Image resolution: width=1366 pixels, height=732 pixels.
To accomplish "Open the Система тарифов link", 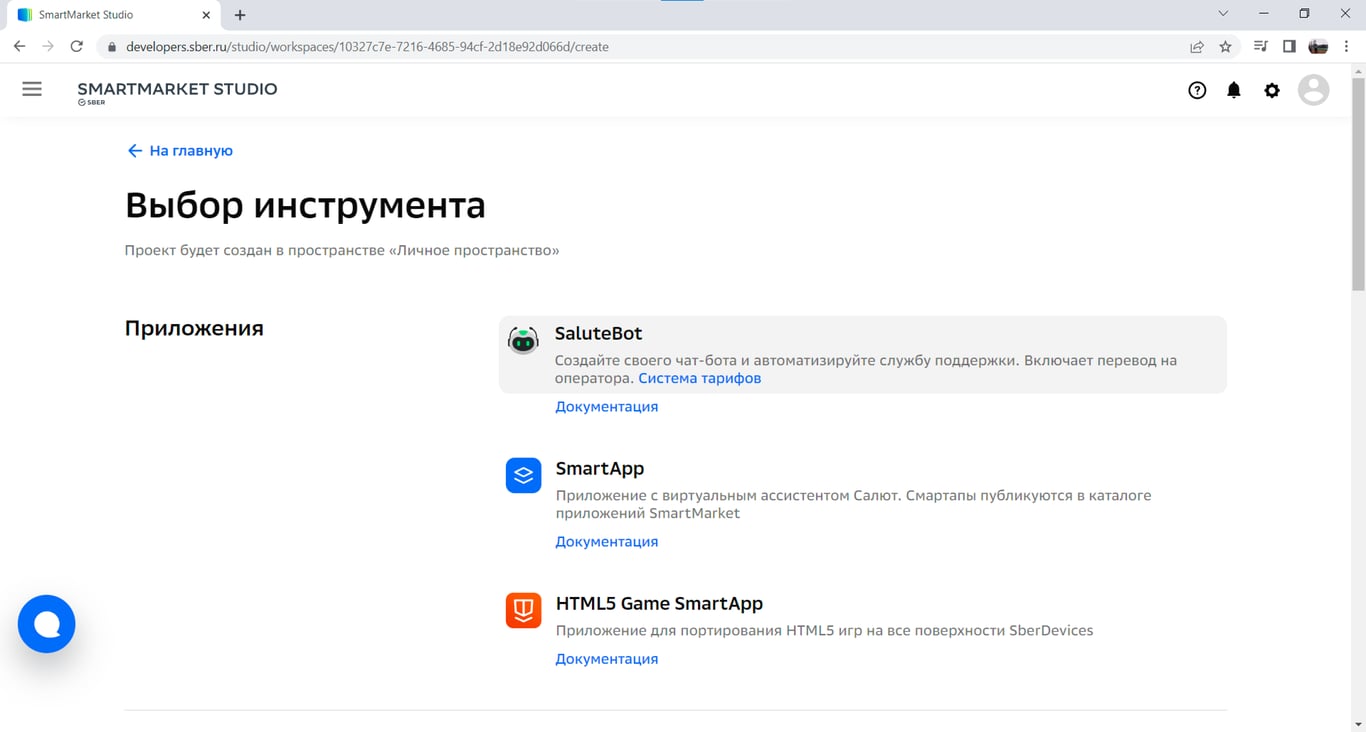I will click(700, 378).
